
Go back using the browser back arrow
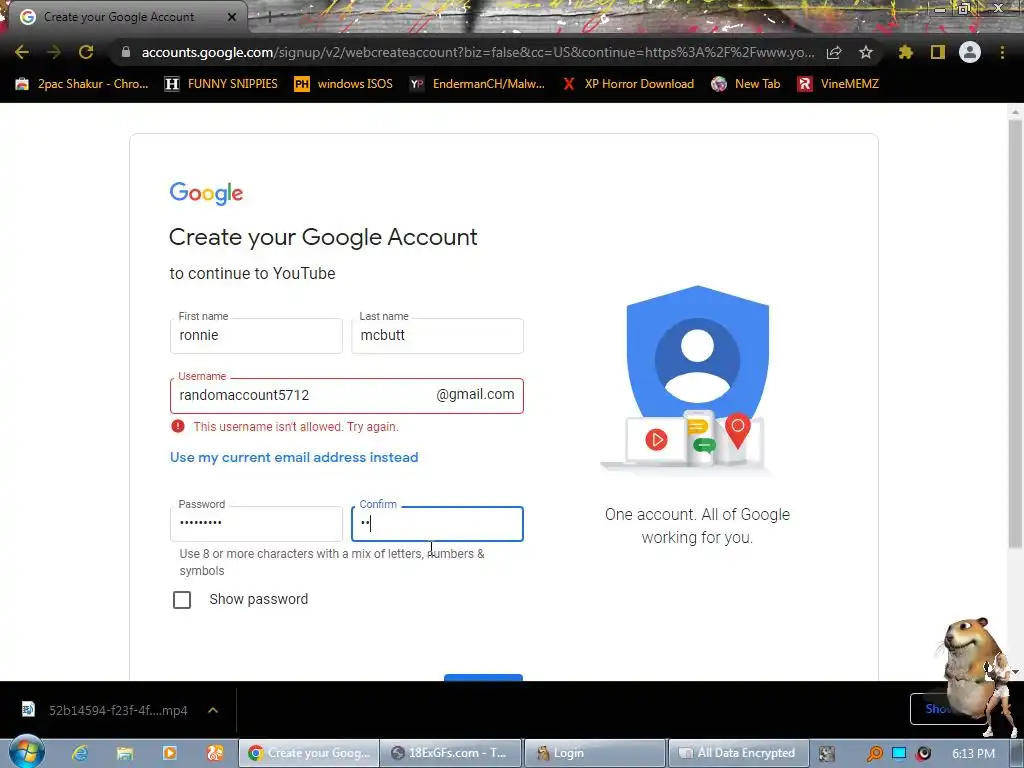click(x=22, y=52)
